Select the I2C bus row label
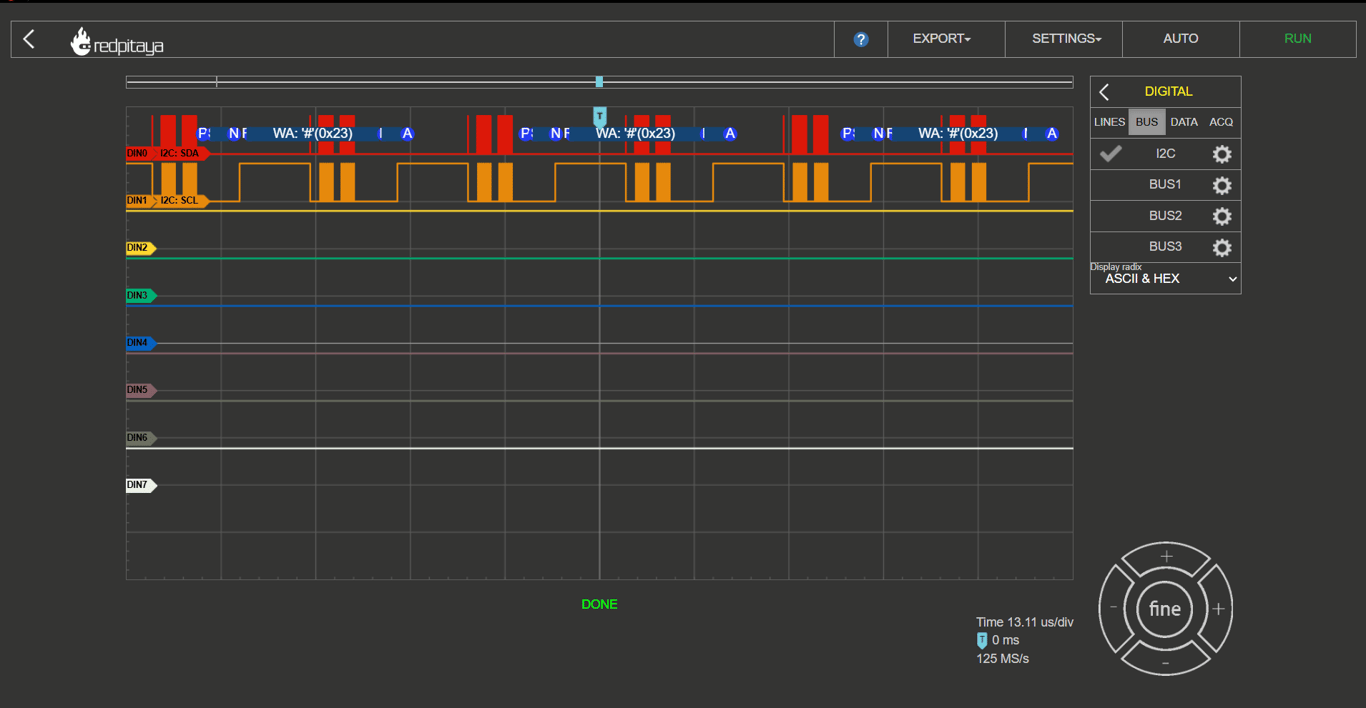The height and width of the screenshot is (708, 1366). click(x=1165, y=154)
